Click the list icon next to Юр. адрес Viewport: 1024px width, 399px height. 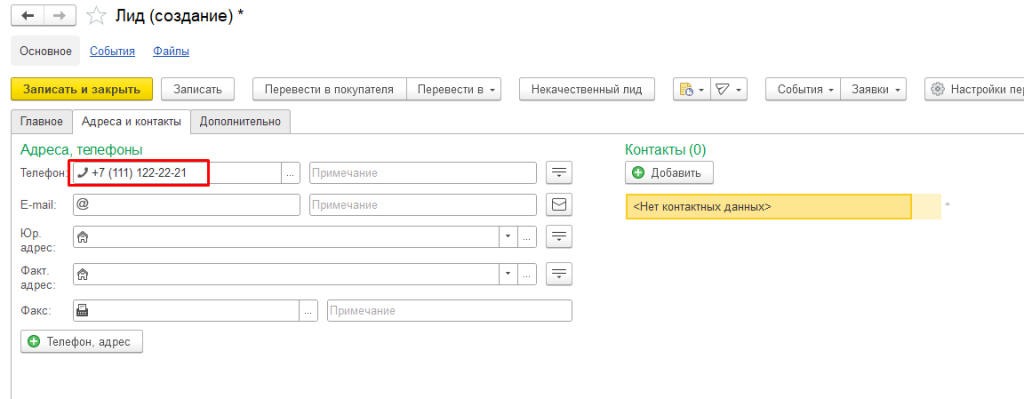(x=559, y=236)
